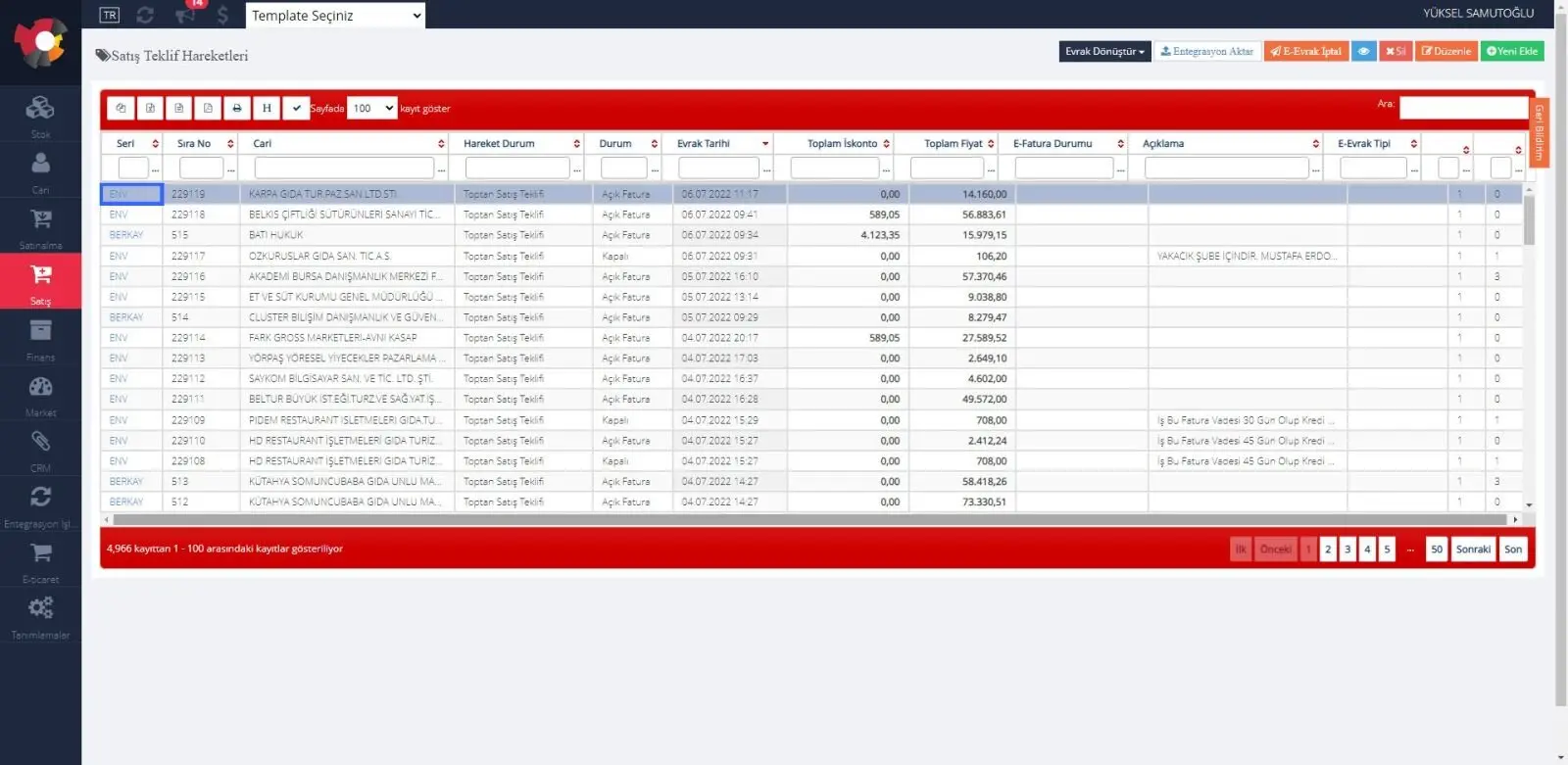Export the table with the PDF icon
Image resolution: width=1568 pixels, height=765 pixels.
click(x=208, y=109)
